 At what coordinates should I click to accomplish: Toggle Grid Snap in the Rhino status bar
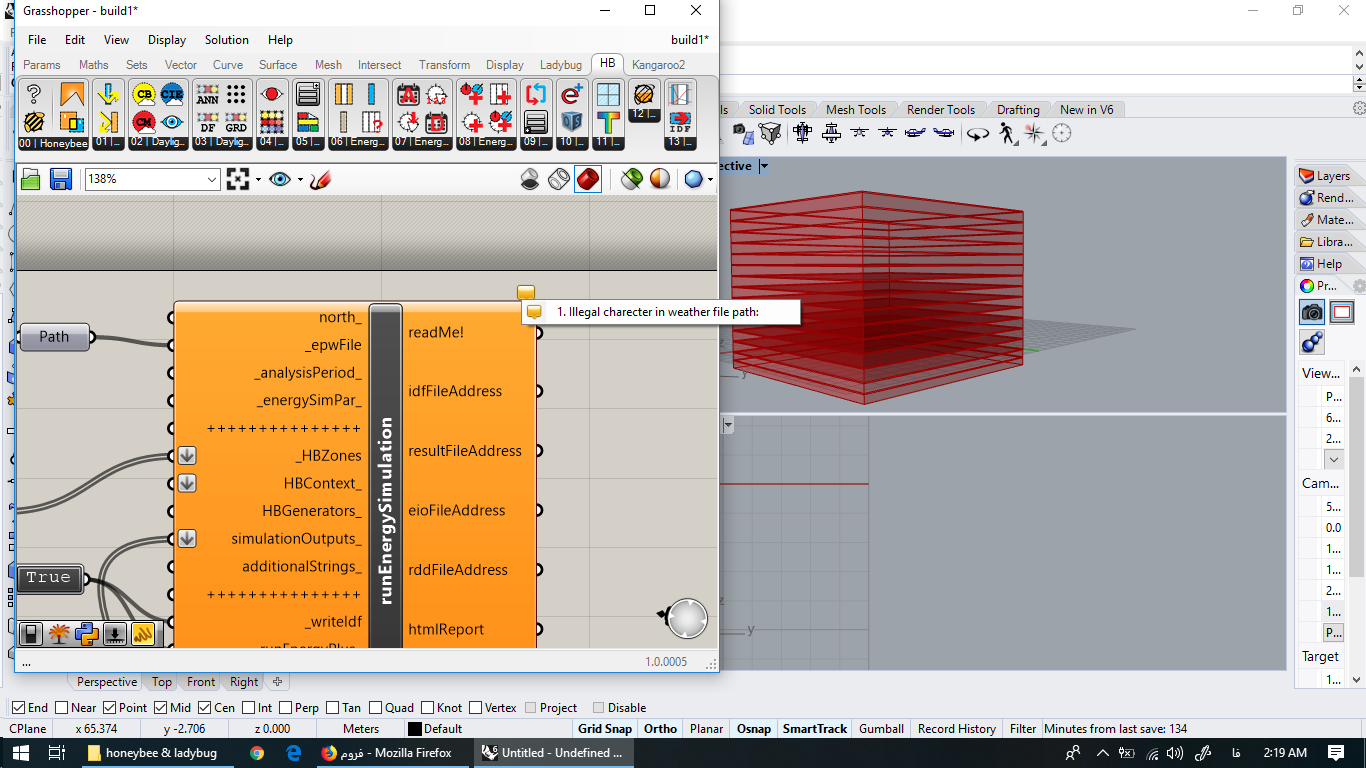tap(604, 729)
